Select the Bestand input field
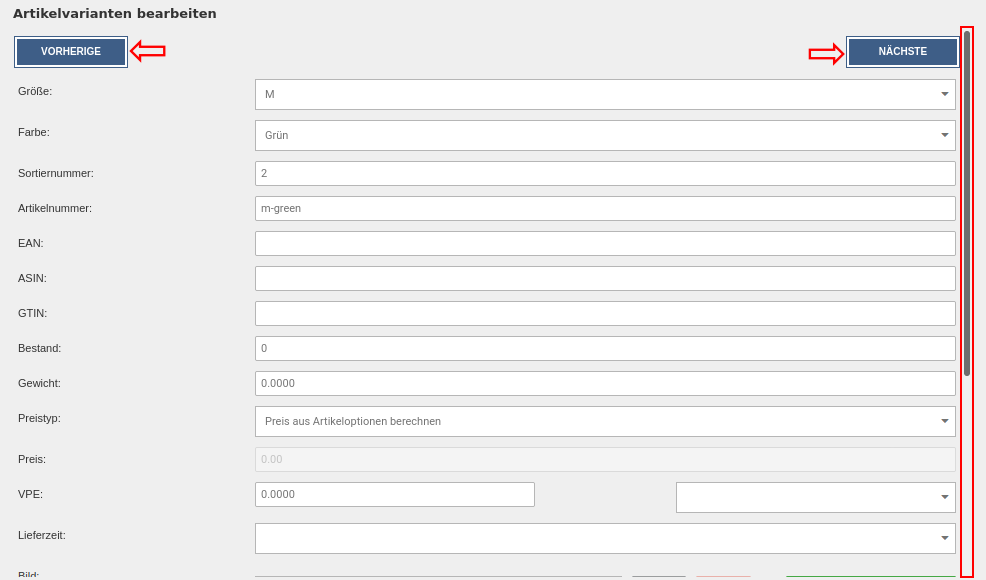Viewport: 986px width, 580px height. pos(605,349)
